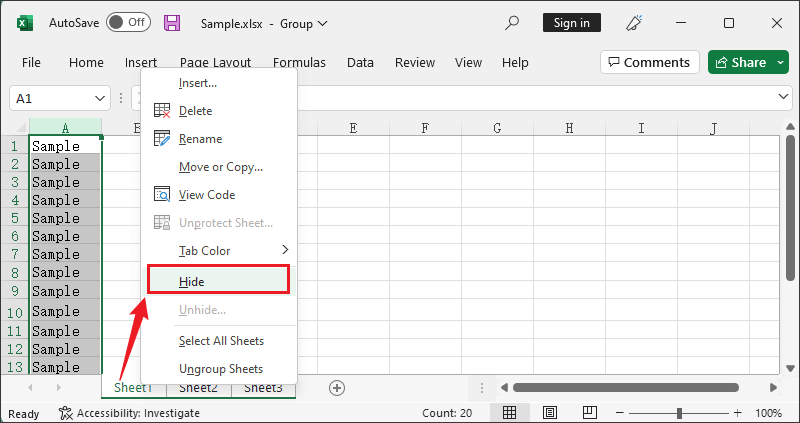Open the Home ribbon tab

[86, 62]
